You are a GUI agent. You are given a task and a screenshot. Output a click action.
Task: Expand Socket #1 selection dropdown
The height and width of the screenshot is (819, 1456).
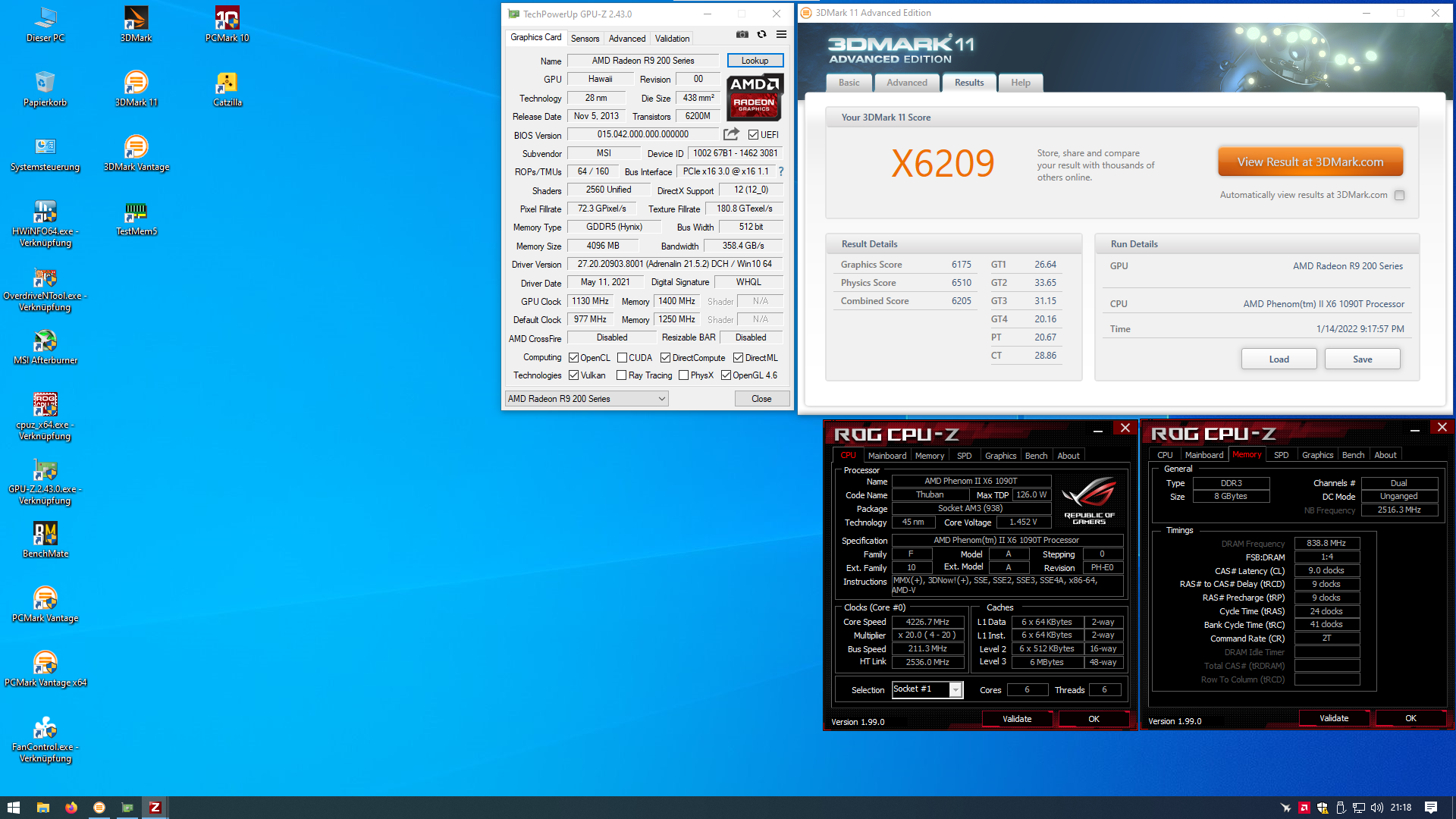pos(955,689)
